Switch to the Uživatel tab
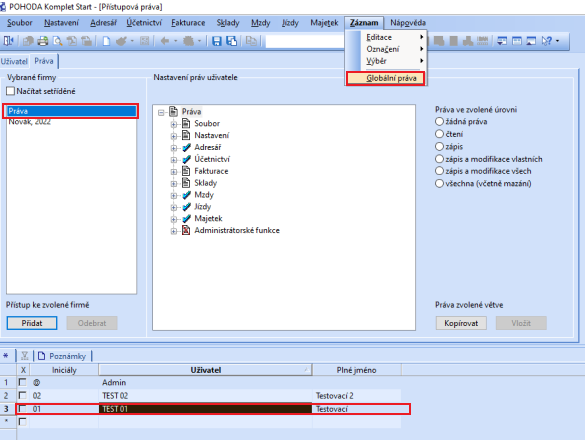 tap(14, 61)
